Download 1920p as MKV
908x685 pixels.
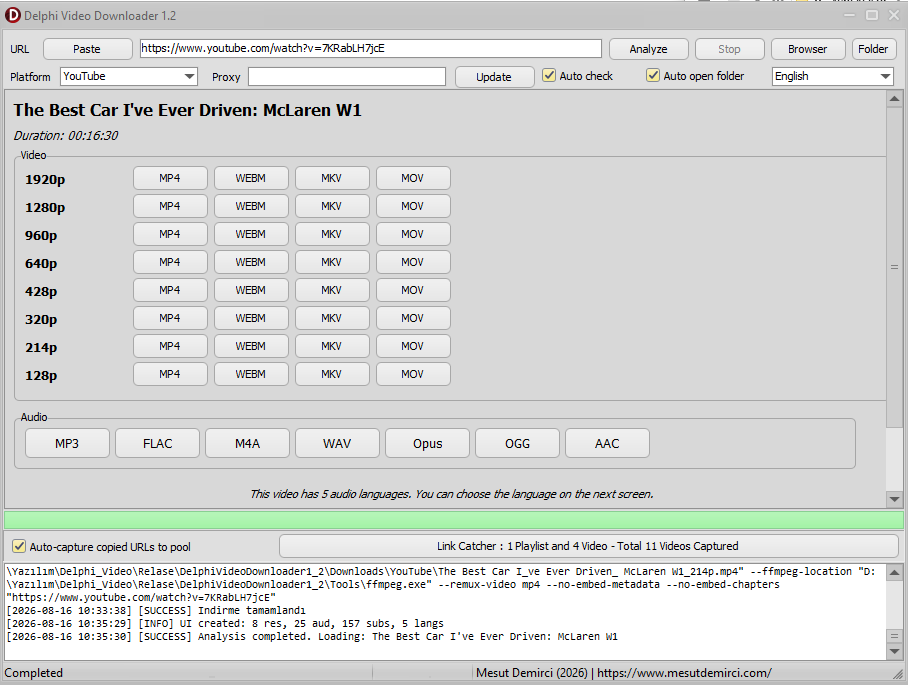332,178
